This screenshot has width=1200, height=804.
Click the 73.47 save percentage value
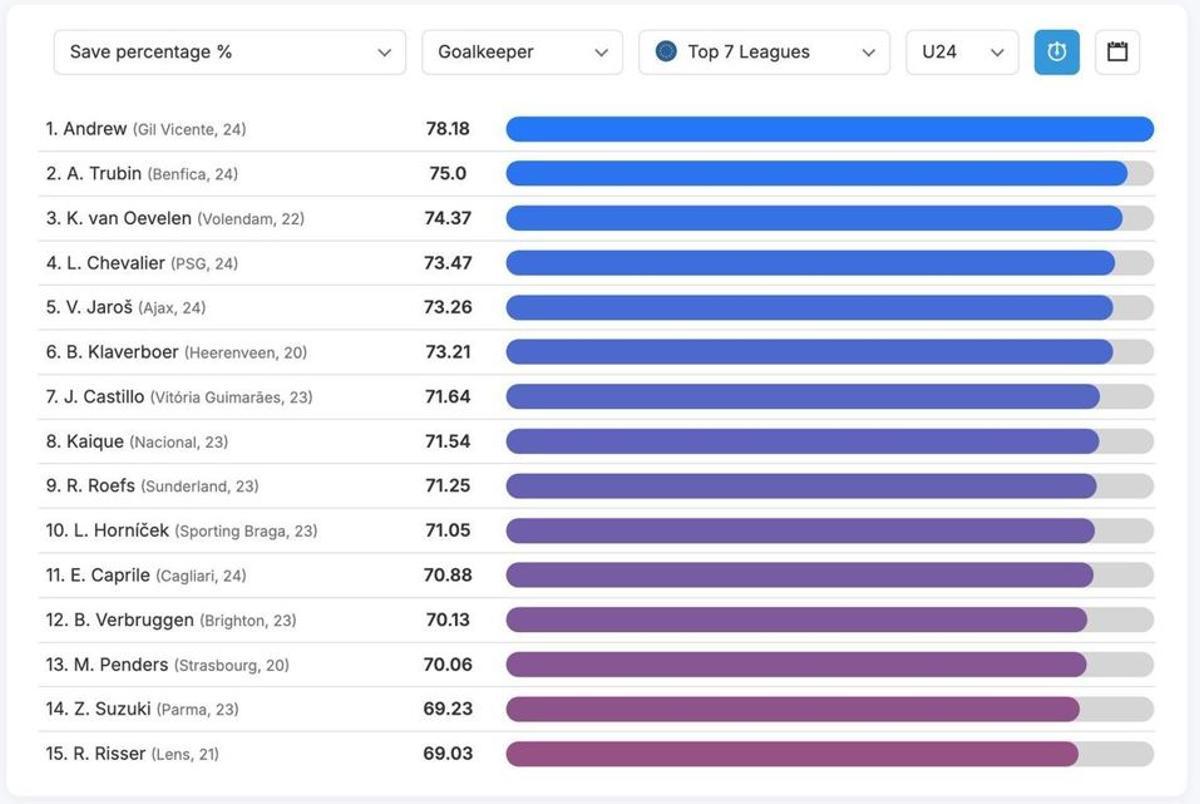[x=448, y=263]
